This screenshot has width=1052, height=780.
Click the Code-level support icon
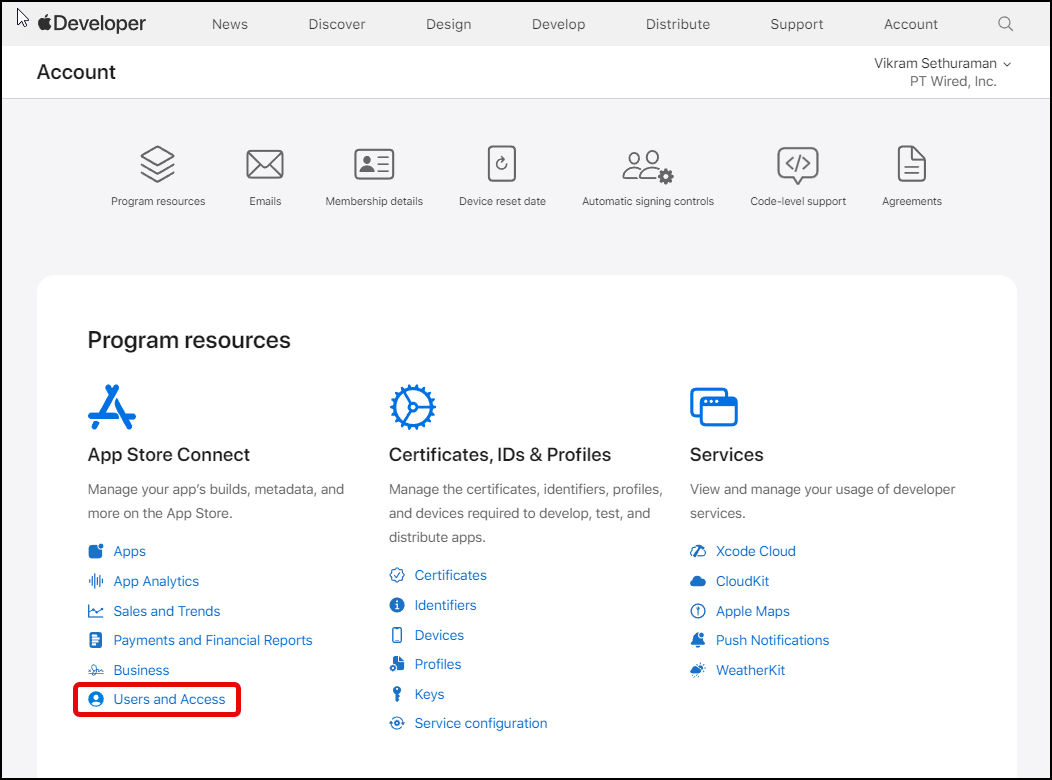(798, 165)
